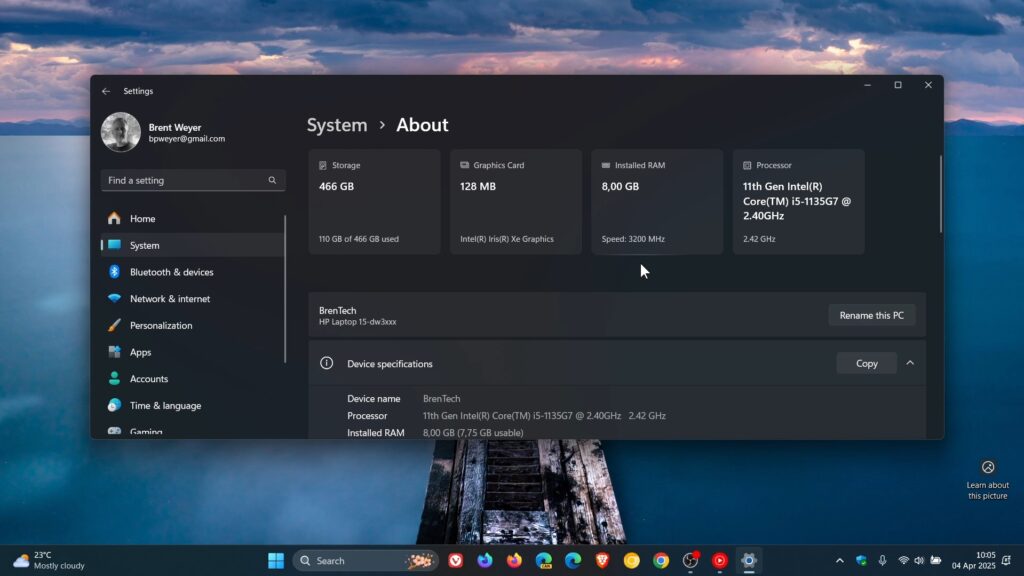This screenshot has width=1024, height=576.
Task: Click the Home house icon in sidebar
Action: (114, 218)
